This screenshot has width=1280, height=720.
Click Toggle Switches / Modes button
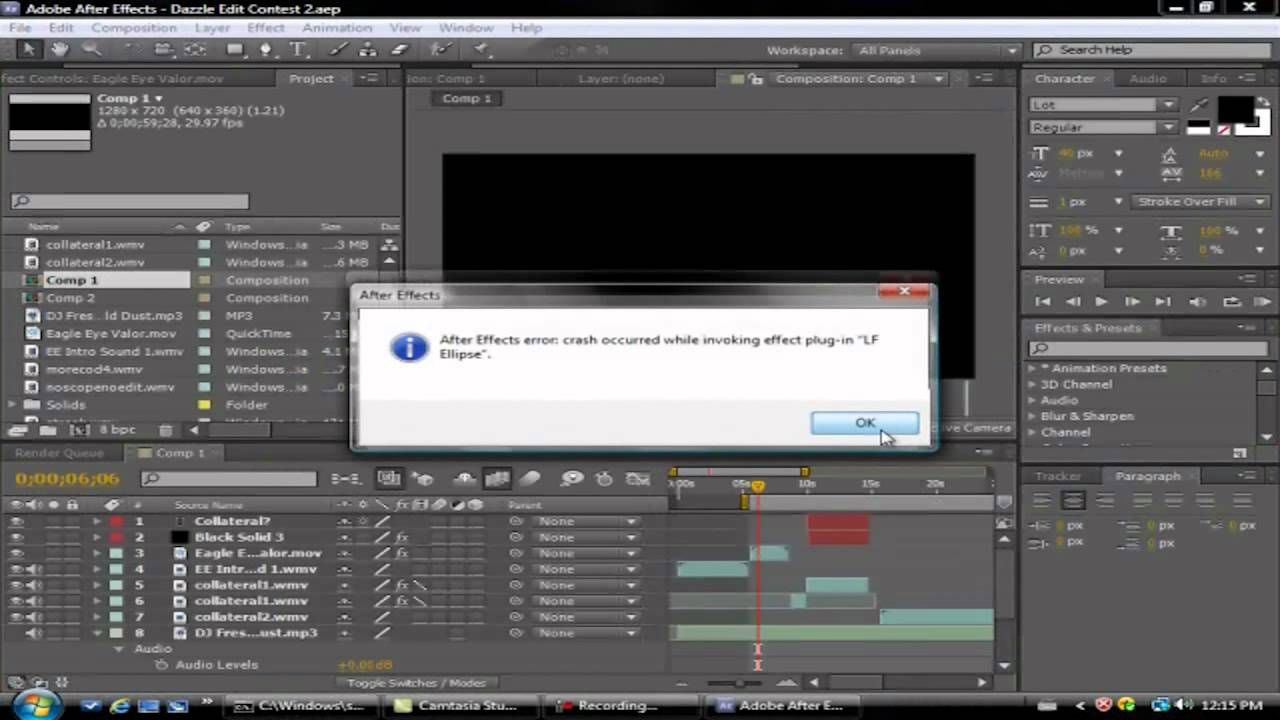(x=417, y=683)
